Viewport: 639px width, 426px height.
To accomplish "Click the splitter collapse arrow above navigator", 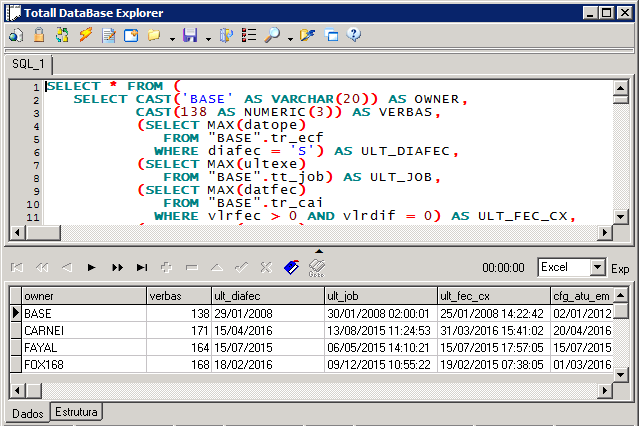I will point(319,251).
